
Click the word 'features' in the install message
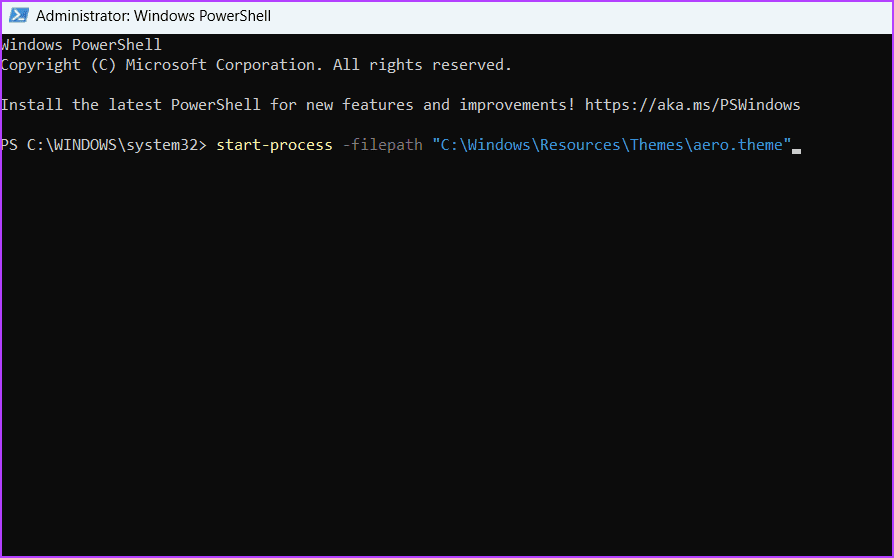click(377, 105)
